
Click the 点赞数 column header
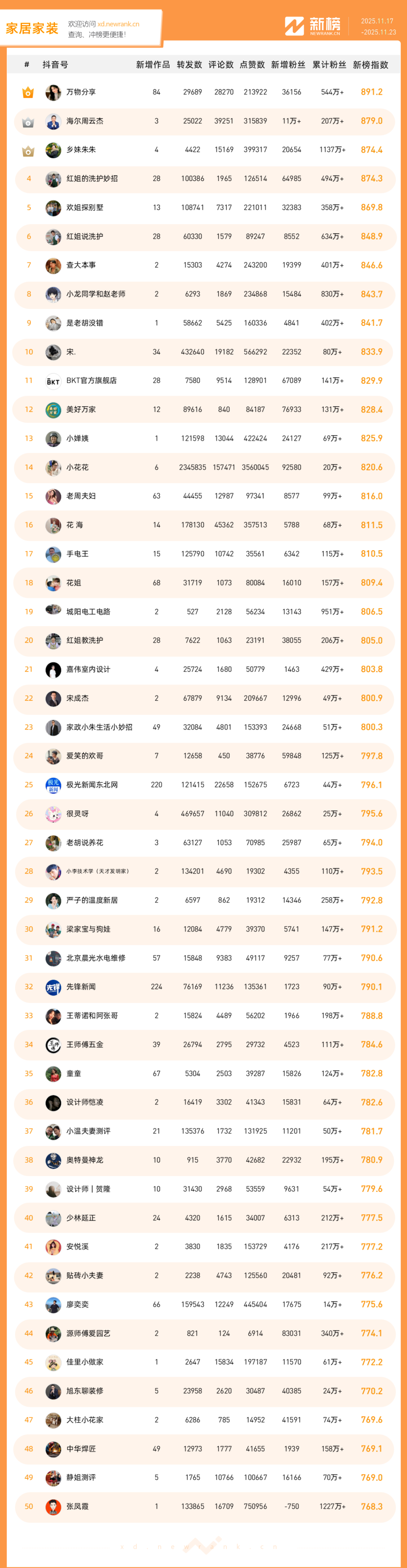point(252,65)
